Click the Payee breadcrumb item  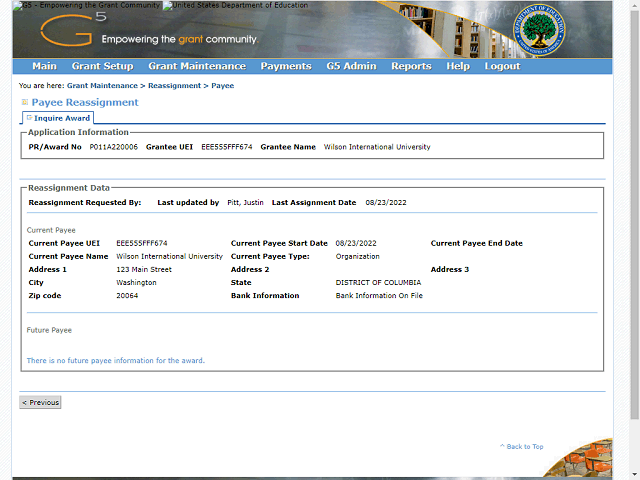pos(222,86)
